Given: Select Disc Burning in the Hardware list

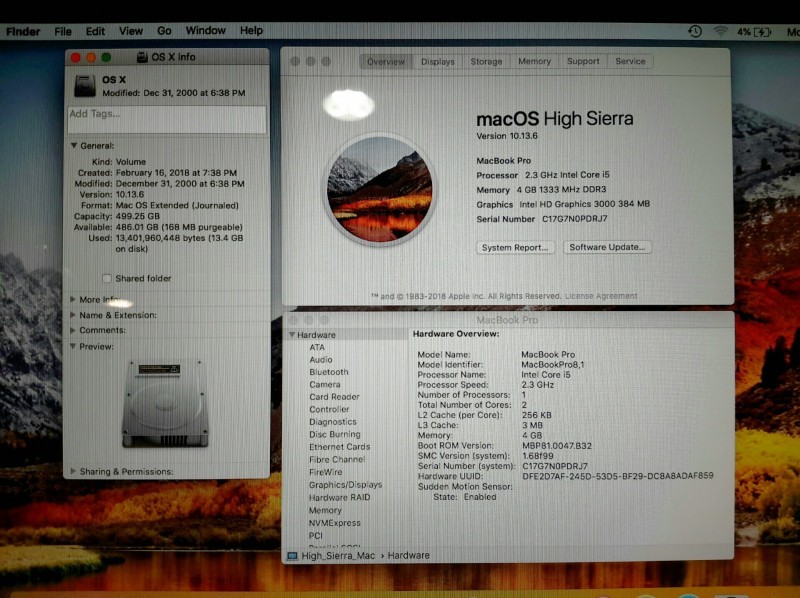Looking at the screenshot, I should [335, 434].
